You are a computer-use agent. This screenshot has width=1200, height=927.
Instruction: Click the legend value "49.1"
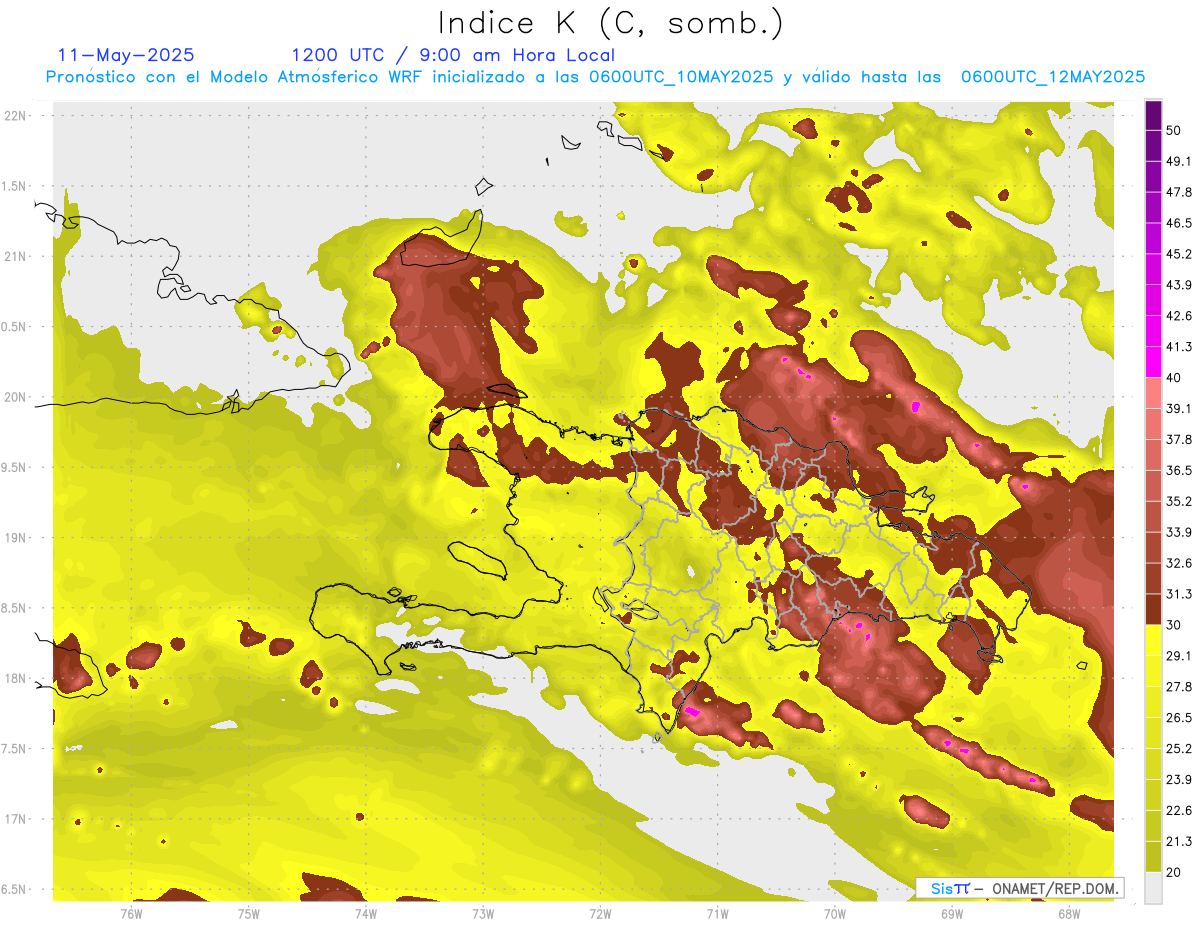pos(1178,161)
